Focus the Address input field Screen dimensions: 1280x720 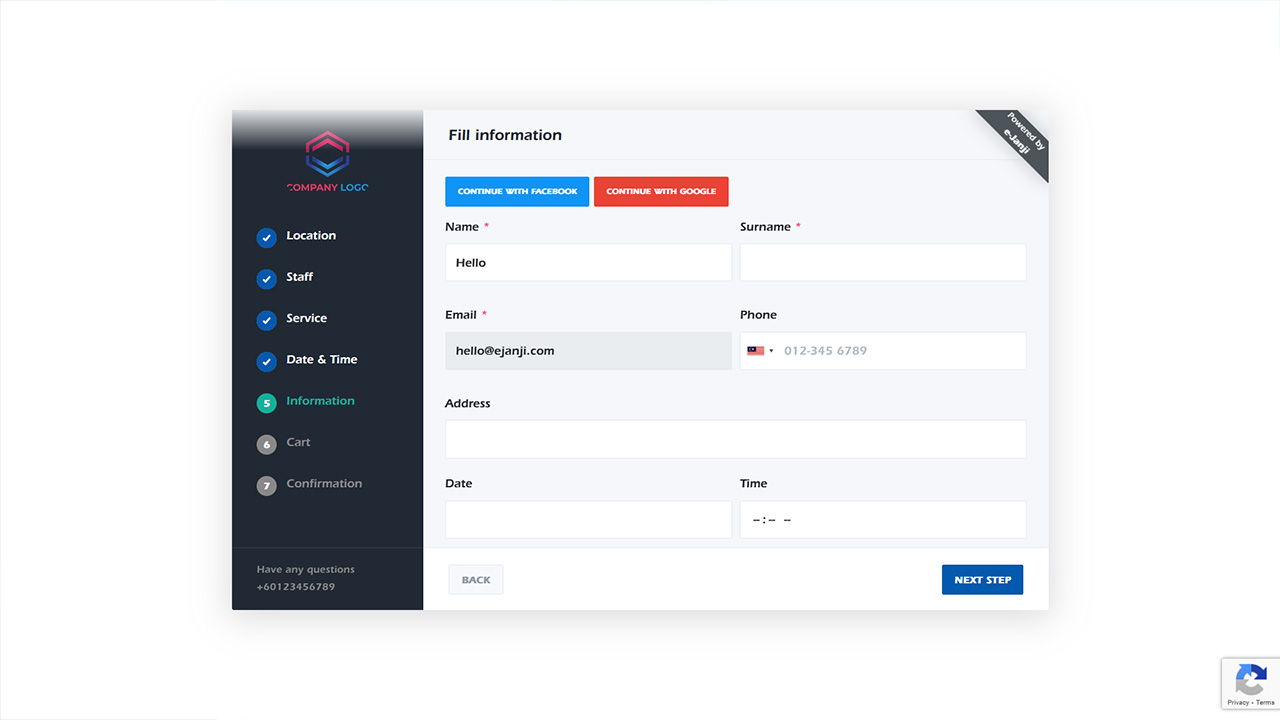pyautogui.click(x=736, y=439)
